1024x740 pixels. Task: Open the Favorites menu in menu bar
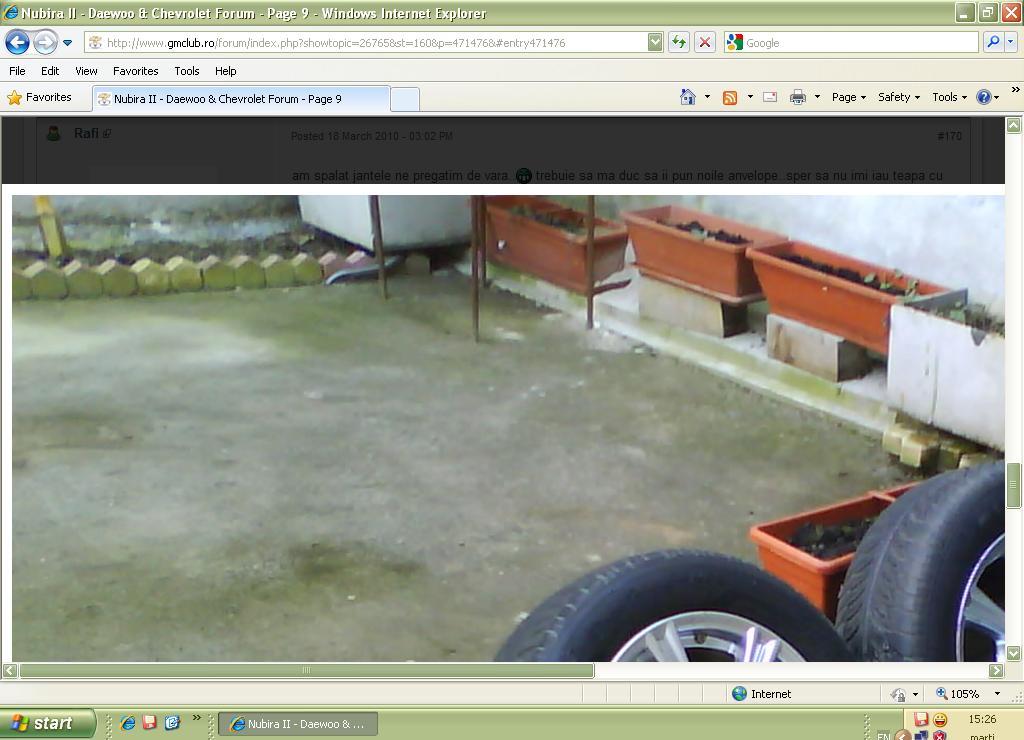point(136,71)
